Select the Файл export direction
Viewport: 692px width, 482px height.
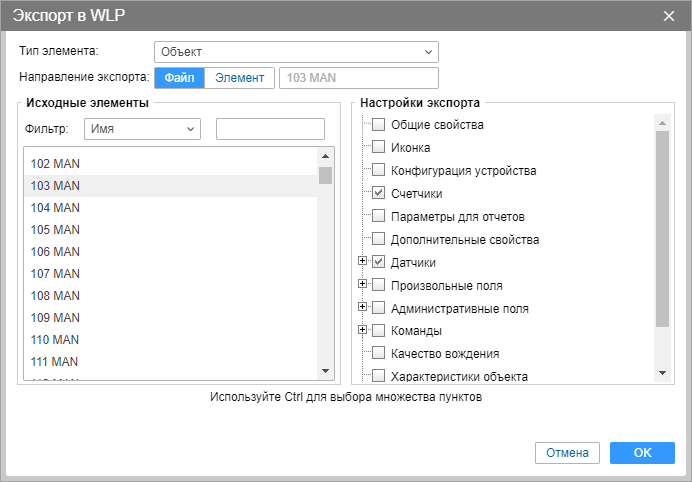pos(179,78)
